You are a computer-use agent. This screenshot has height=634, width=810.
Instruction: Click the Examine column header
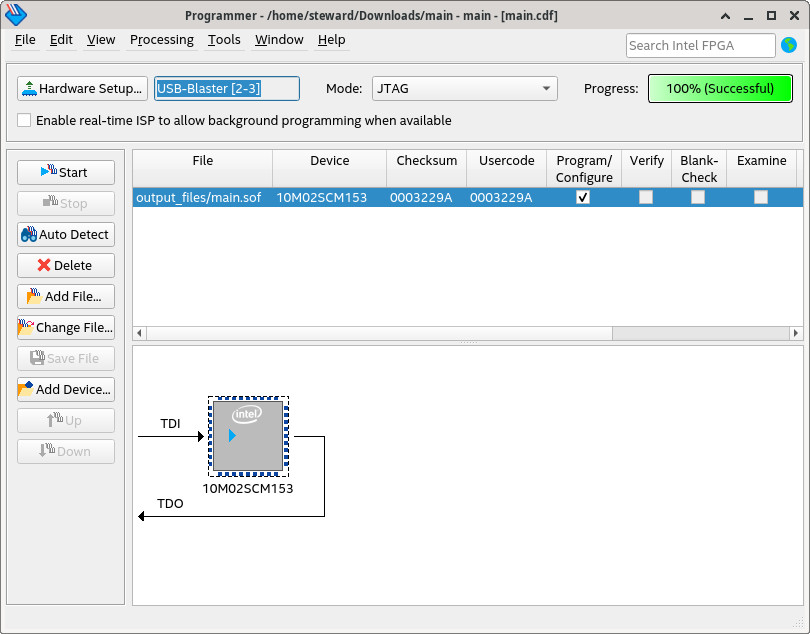point(761,168)
